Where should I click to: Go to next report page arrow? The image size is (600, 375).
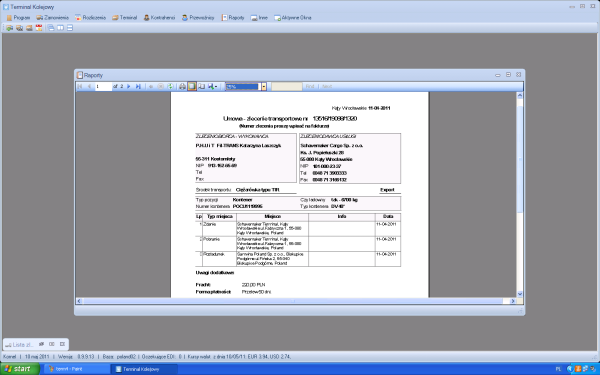(x=129, y=86)
